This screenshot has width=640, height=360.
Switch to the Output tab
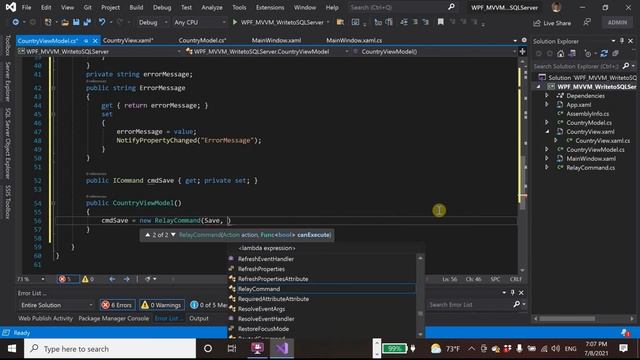point(199,318)
